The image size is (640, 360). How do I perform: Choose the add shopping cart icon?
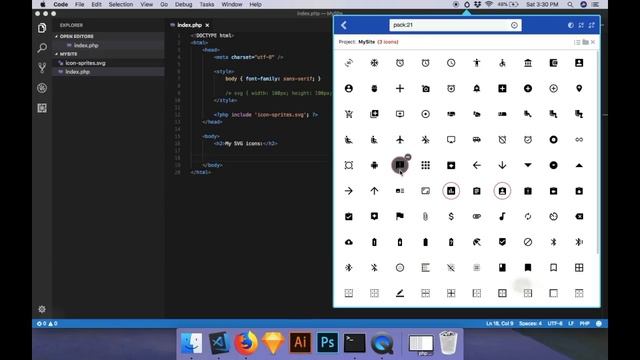[x=349, y=114]
